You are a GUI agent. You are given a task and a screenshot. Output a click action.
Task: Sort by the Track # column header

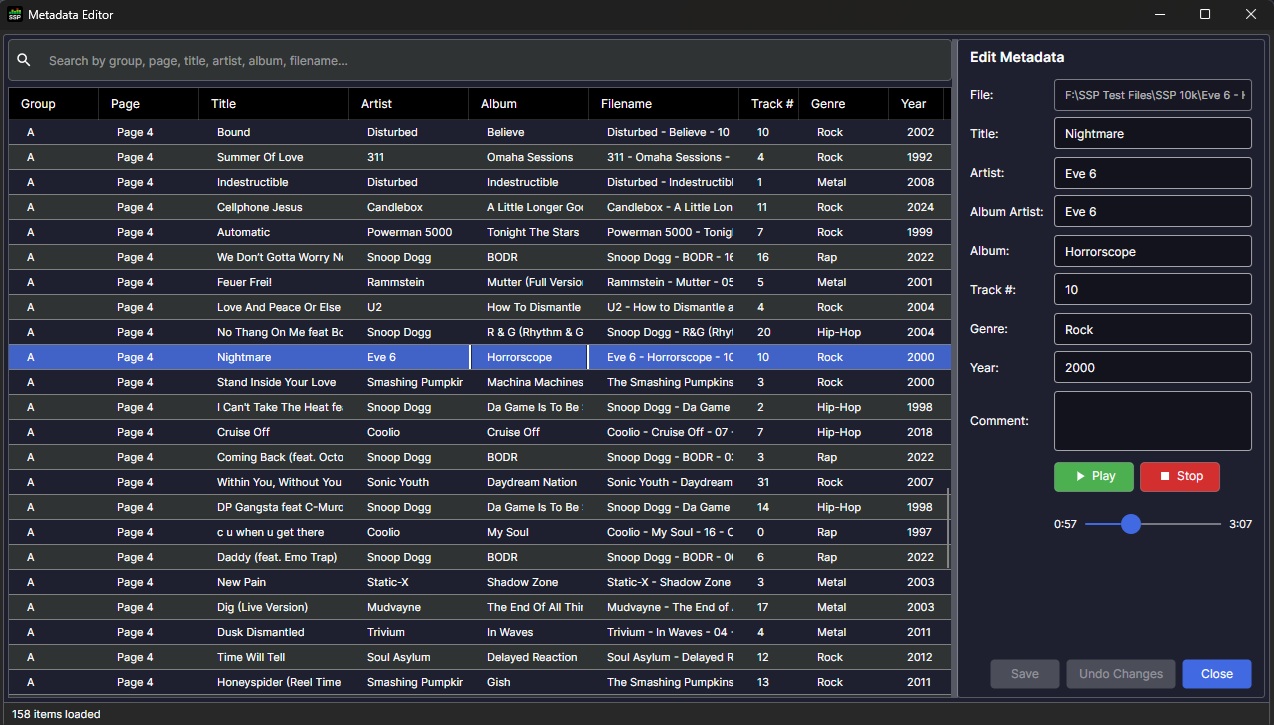point(769,103)
